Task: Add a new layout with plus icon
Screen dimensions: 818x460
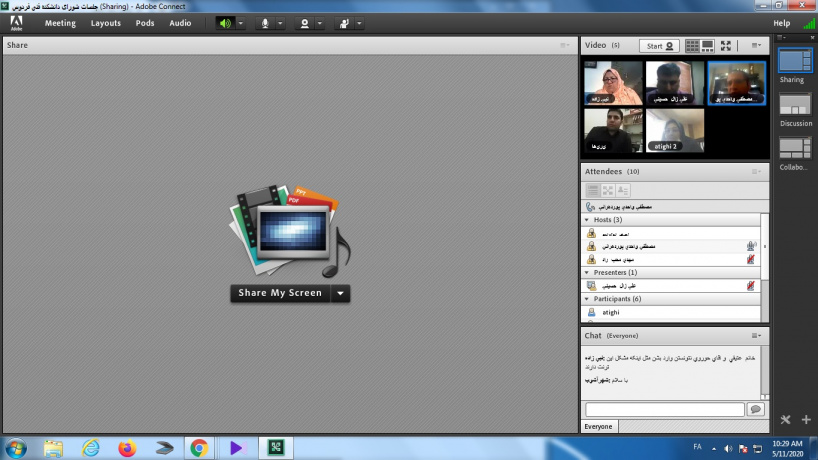Action: (805, 420)
